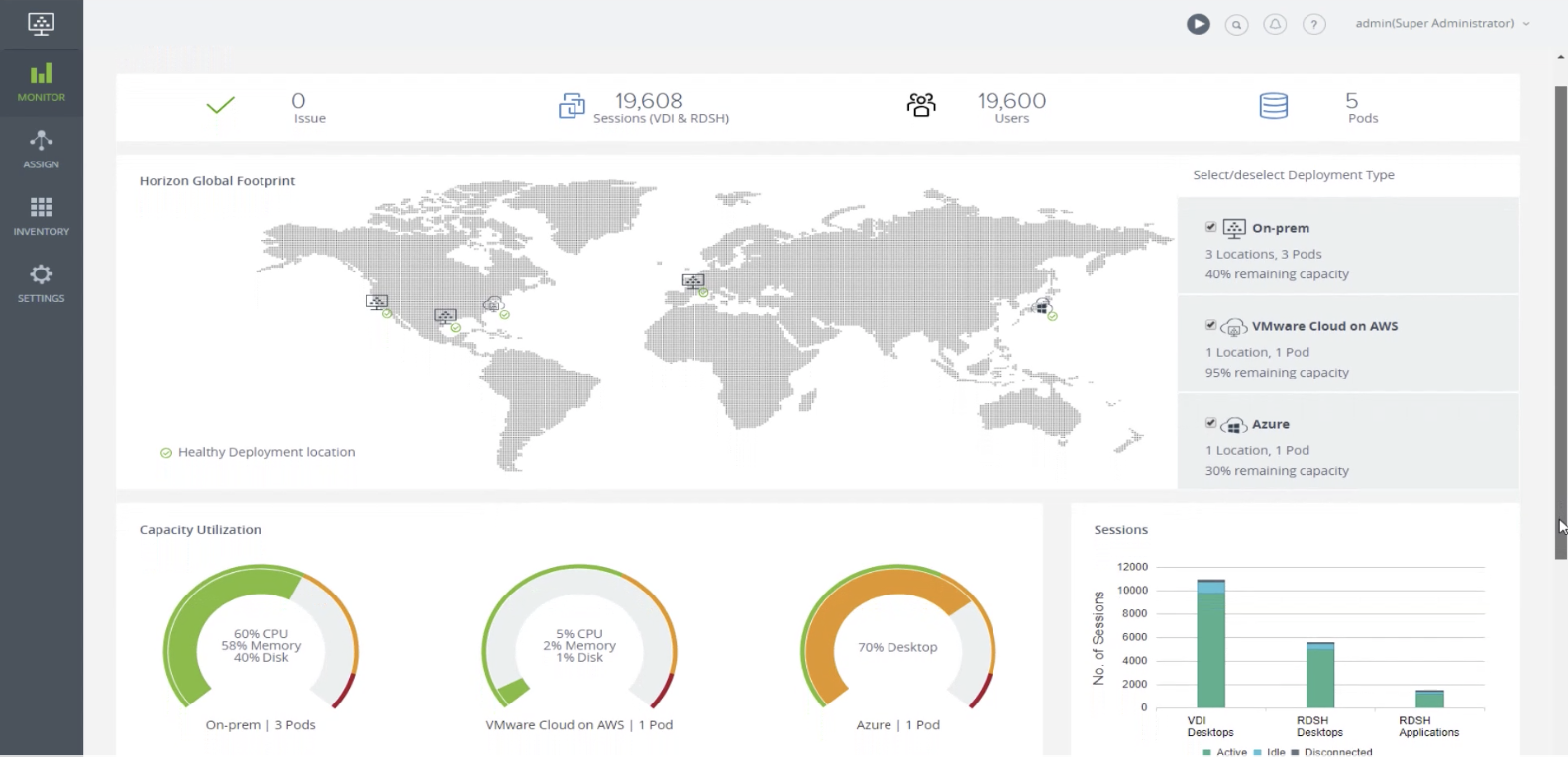Click the help question mark icon
1568x757 pixels.
(1313, 25)
